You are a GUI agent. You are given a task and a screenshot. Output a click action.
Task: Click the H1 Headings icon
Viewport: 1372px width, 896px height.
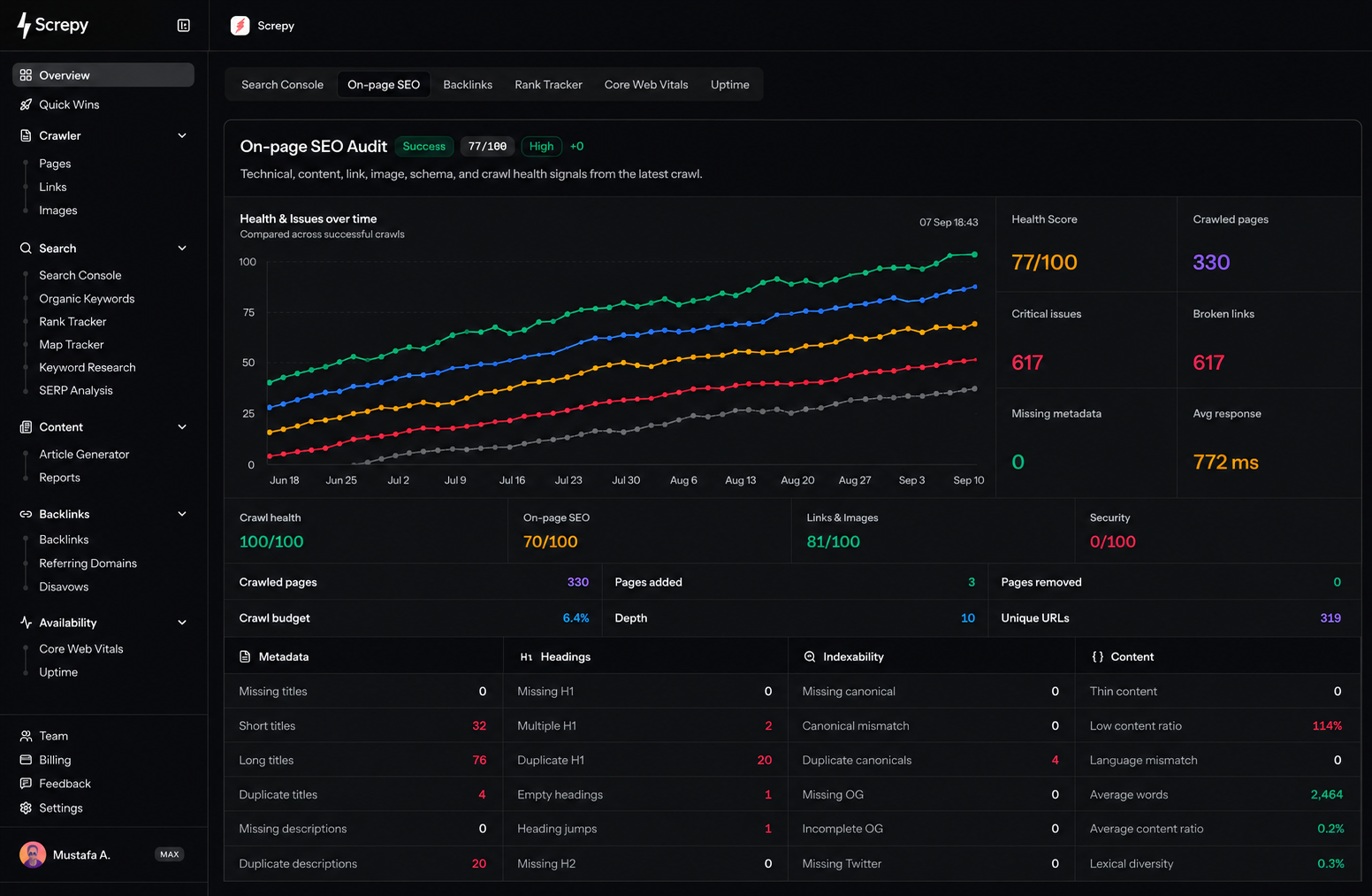526,657
